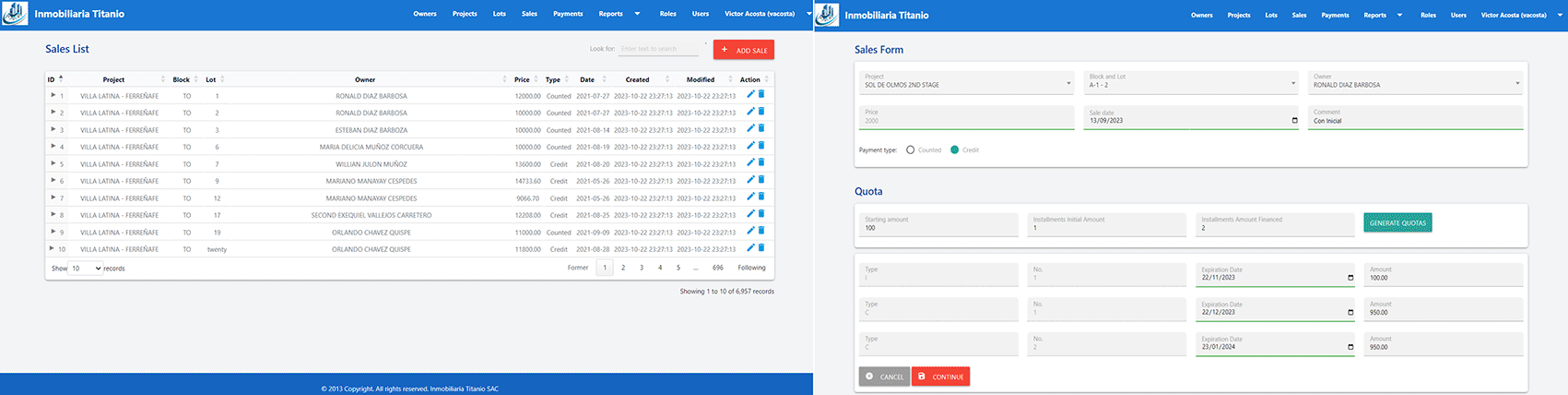1568x395 pixels.
Task: Edit sale 7 priced 9066.70
Action: pyautogui.click(x=750, y=197)
